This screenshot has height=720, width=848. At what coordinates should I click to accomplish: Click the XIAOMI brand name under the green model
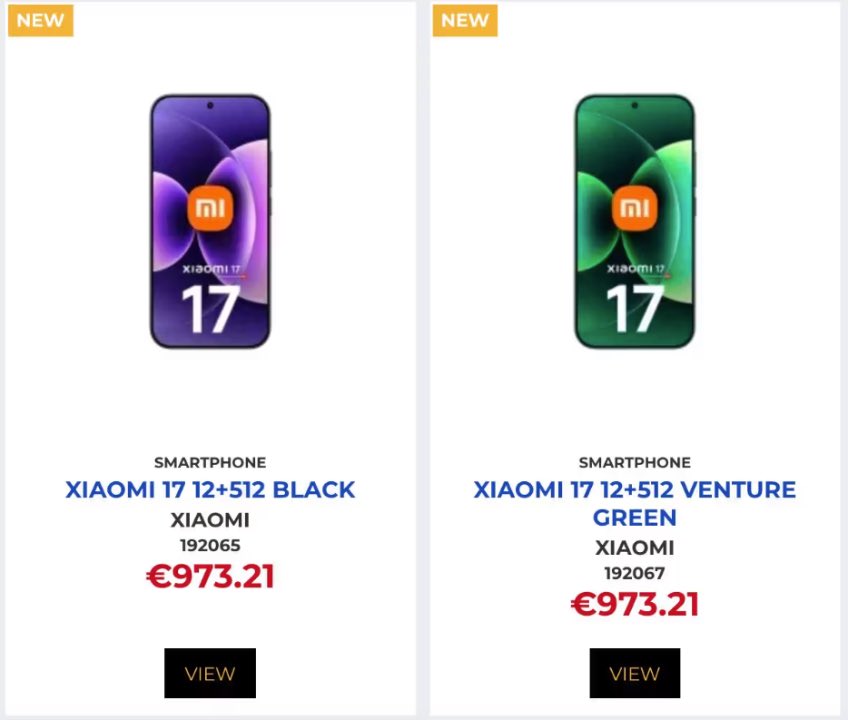(635, 547)
